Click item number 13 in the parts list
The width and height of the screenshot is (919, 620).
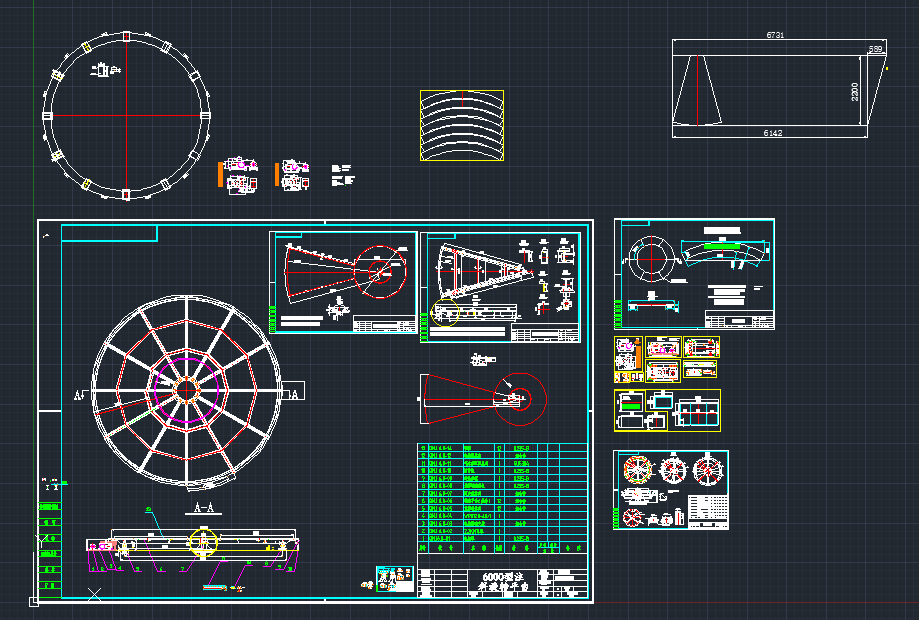[x=423, y=448]
